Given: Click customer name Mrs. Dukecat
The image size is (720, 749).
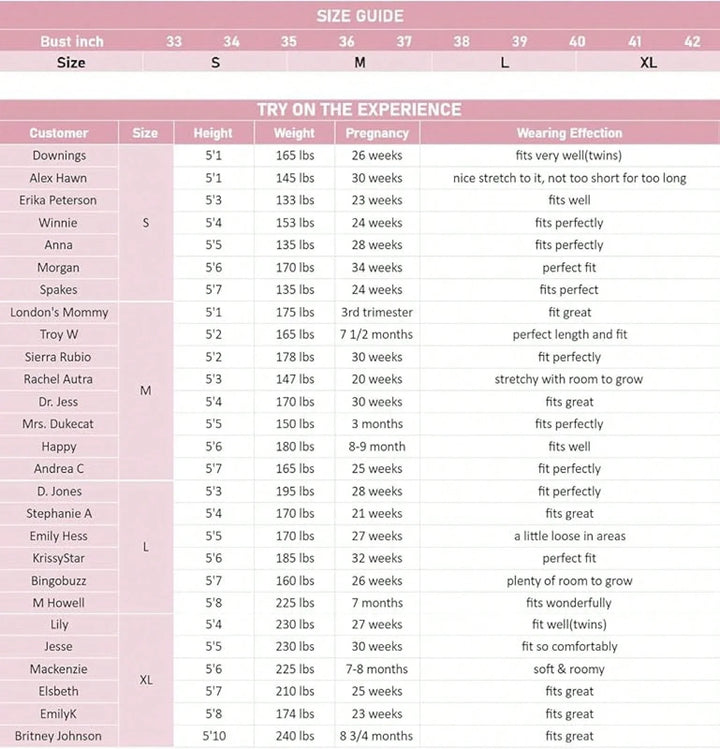Looking at the screenshot, I should click(59, 424).
